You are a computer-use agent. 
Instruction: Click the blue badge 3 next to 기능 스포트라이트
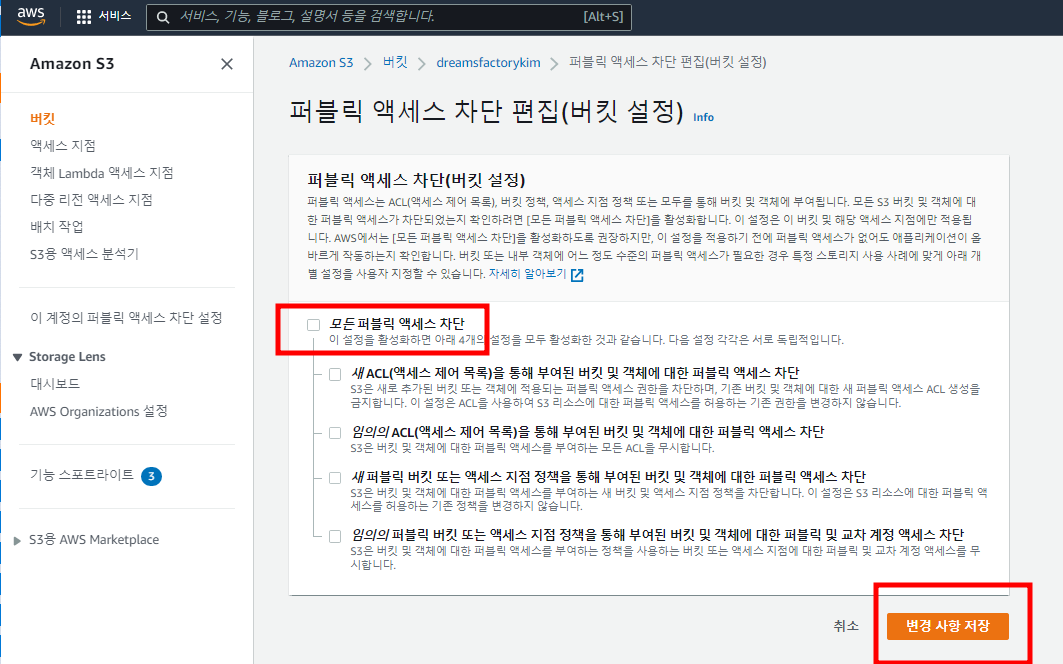pyautogui.click(x=151, y=476)
